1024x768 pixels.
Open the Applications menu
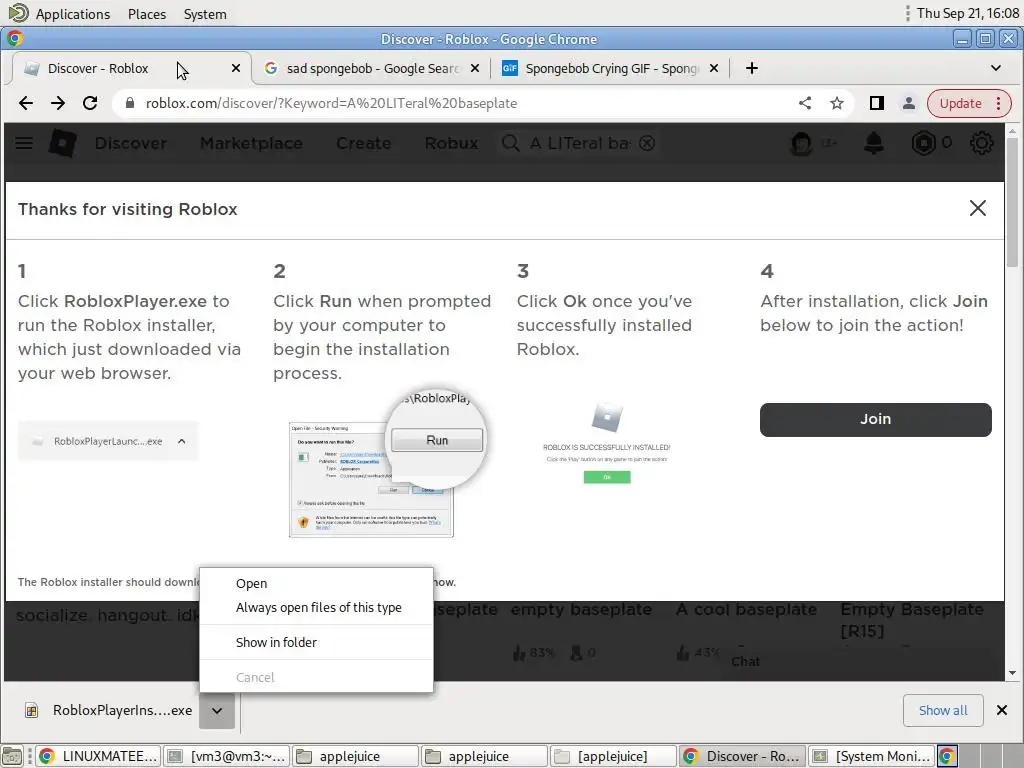pos(72,14)
